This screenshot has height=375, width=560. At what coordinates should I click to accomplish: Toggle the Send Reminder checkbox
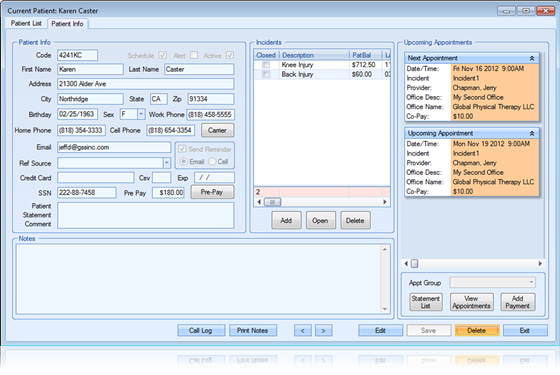[x=182, y=149]
